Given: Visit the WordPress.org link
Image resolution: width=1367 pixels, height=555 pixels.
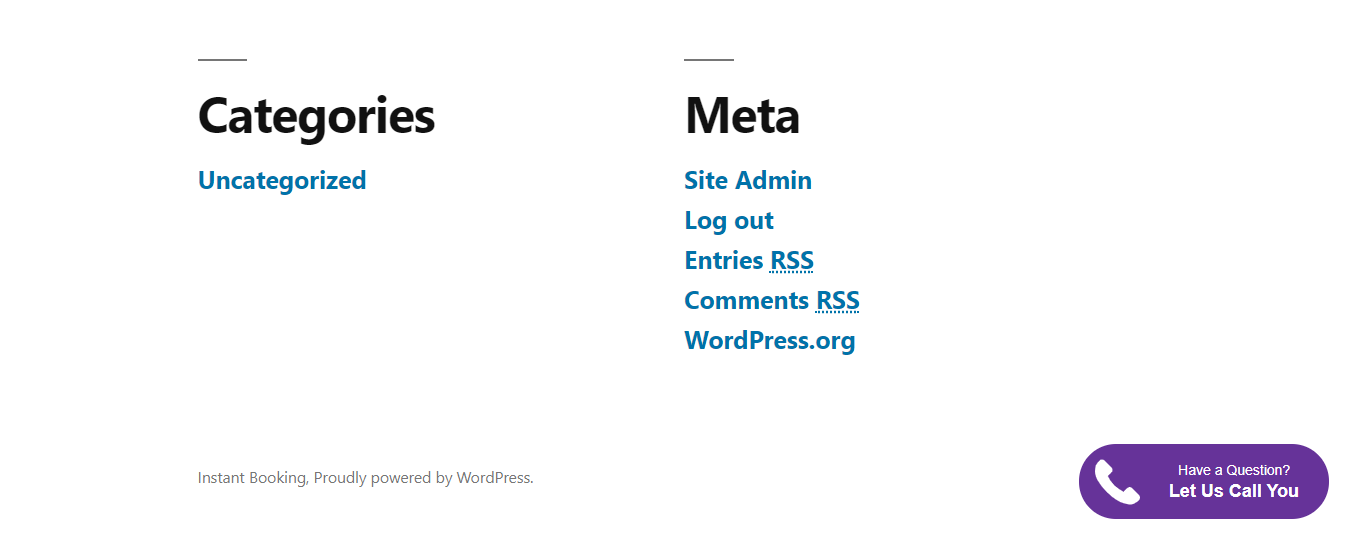Looking at the screenshot, I should click(770, 341).
